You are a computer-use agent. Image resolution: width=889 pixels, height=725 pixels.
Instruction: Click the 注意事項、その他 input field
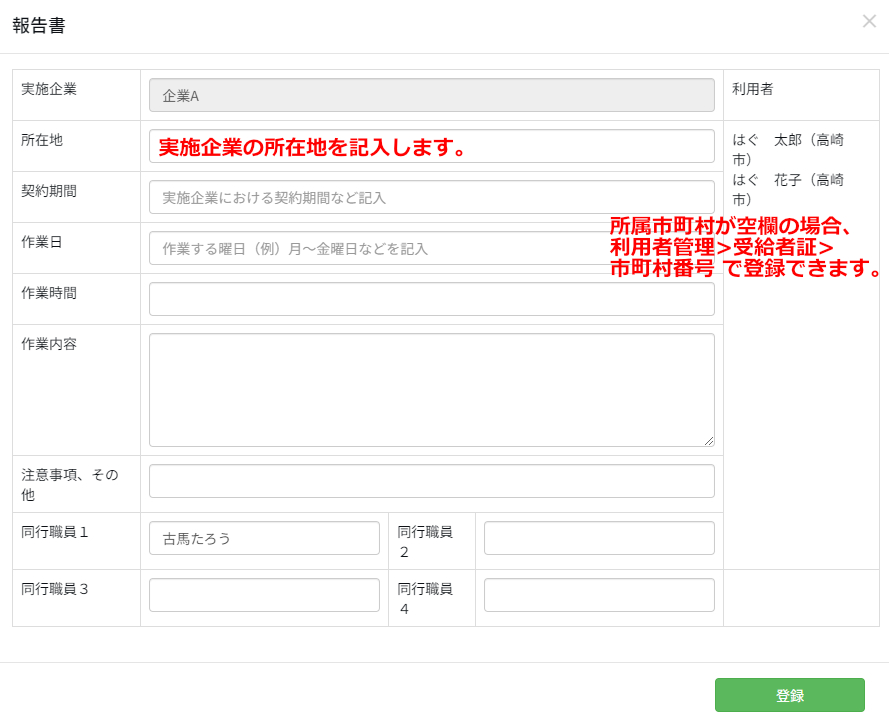431,481
